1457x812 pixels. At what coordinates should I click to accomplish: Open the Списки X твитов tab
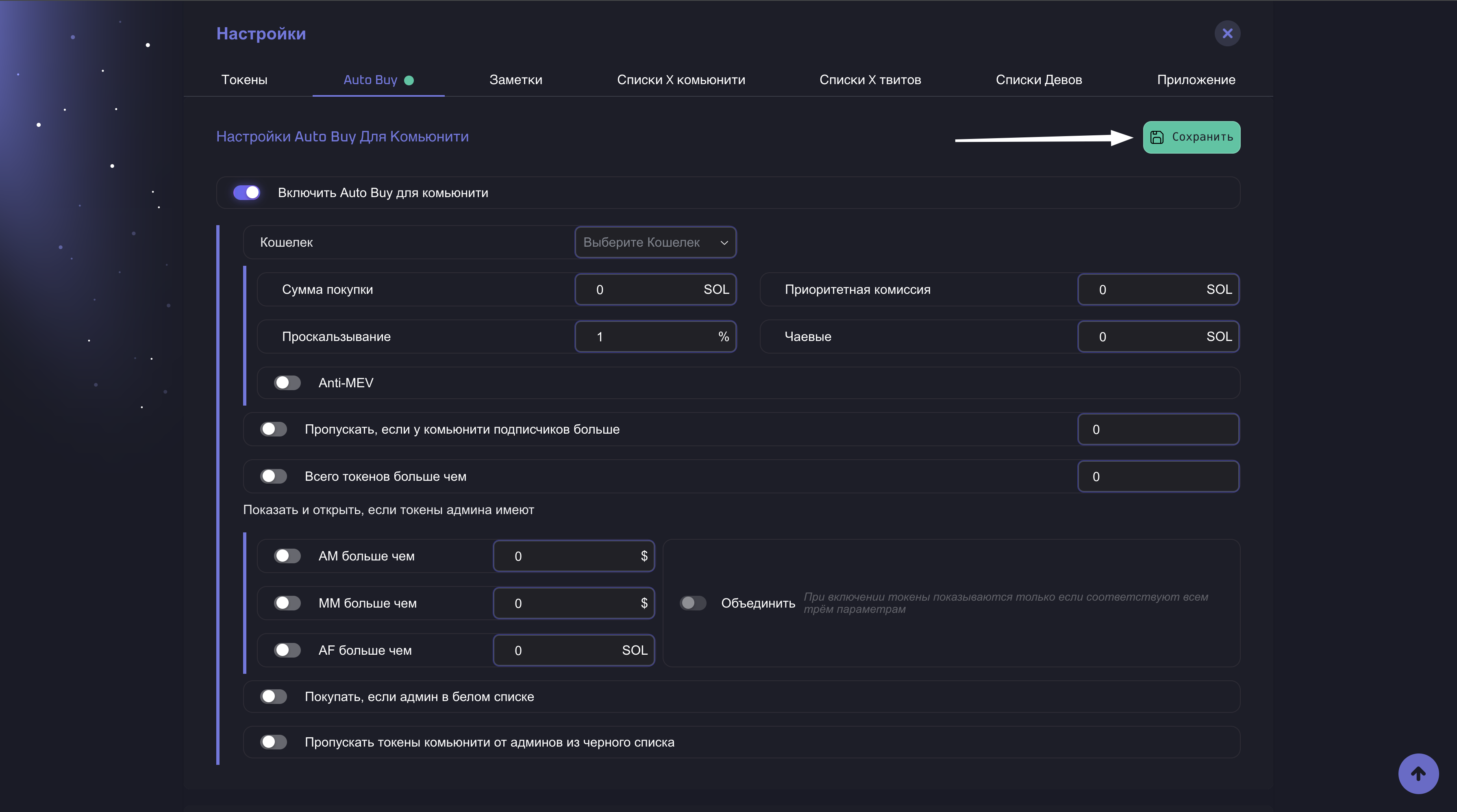coord(870,80)
